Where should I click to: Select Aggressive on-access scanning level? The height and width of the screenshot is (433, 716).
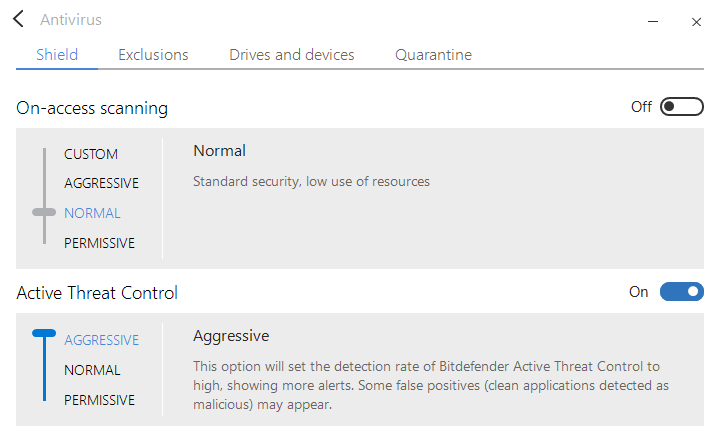click(101, 183)
